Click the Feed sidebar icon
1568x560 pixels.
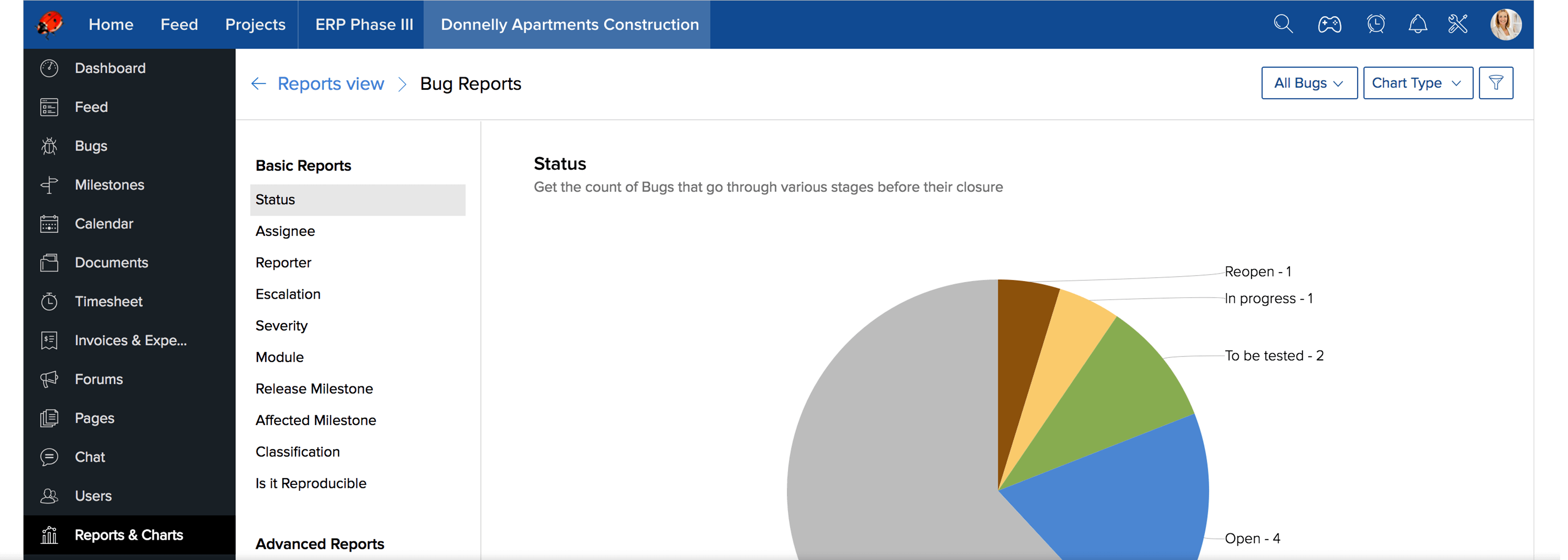pyautogui.click(x=49, y=107)
